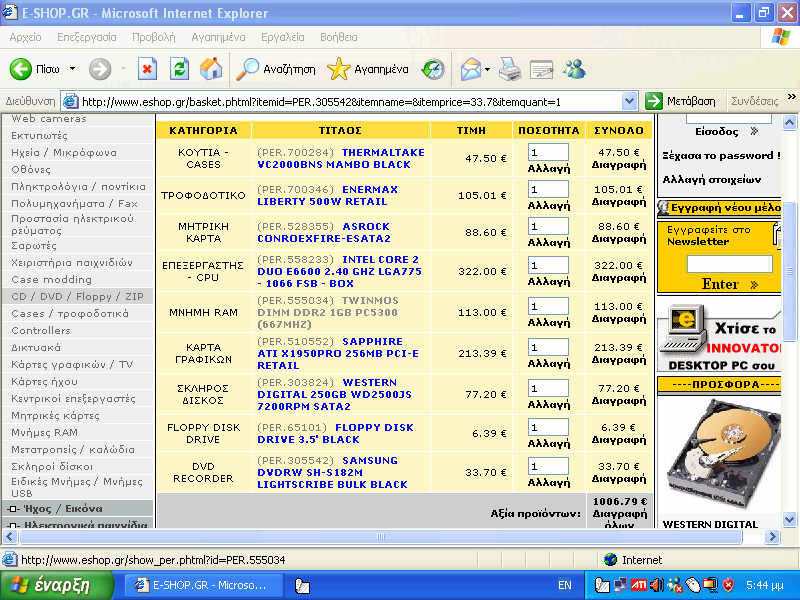Stop page loading with the red X icon
This screenshot has width=800, height=600.
(147, 69)
